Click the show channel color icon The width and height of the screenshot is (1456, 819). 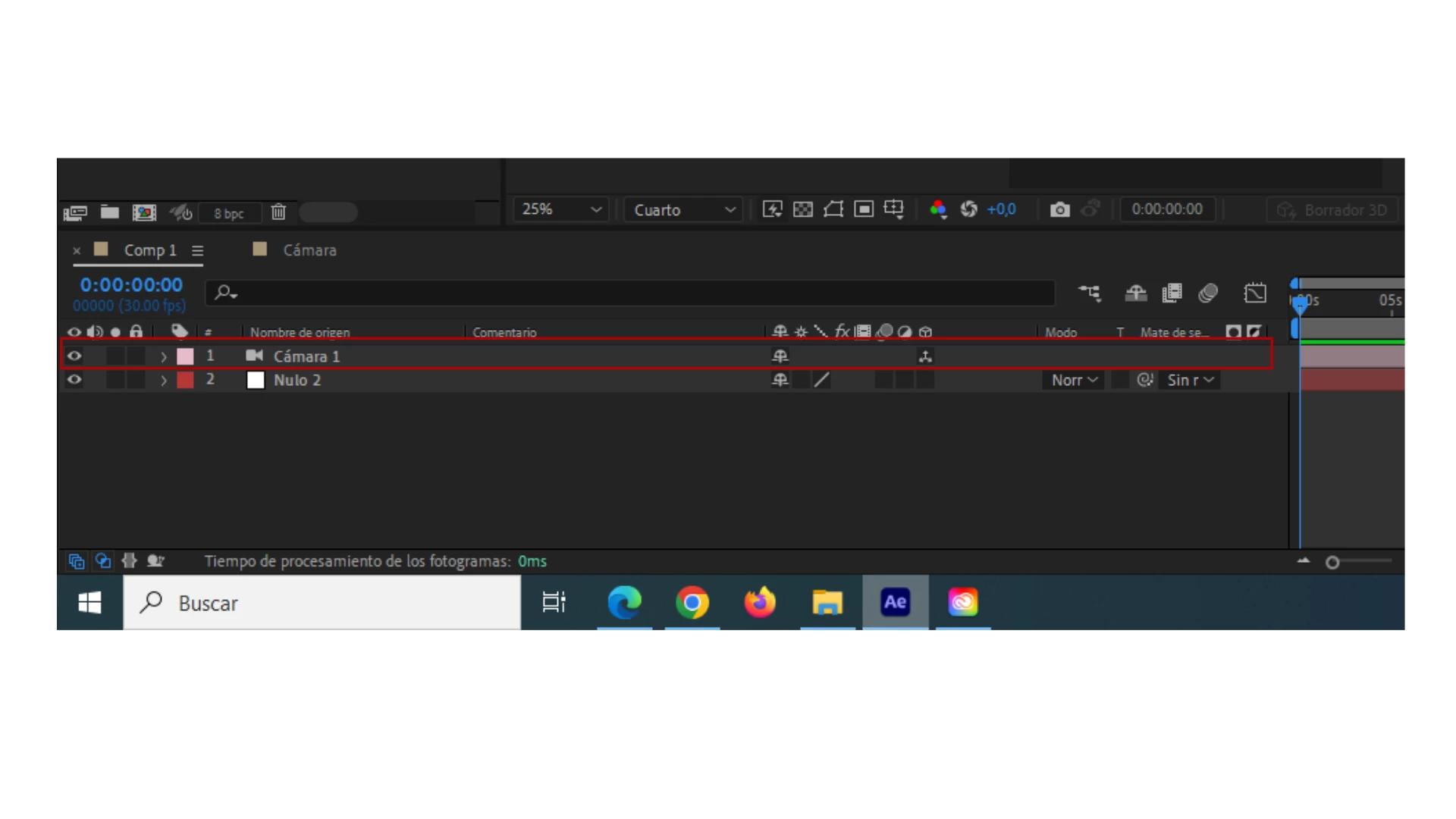(x=938, y=210)
